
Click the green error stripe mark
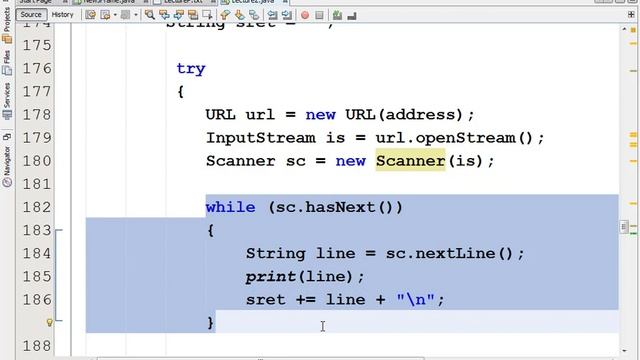tap(633, 233)
